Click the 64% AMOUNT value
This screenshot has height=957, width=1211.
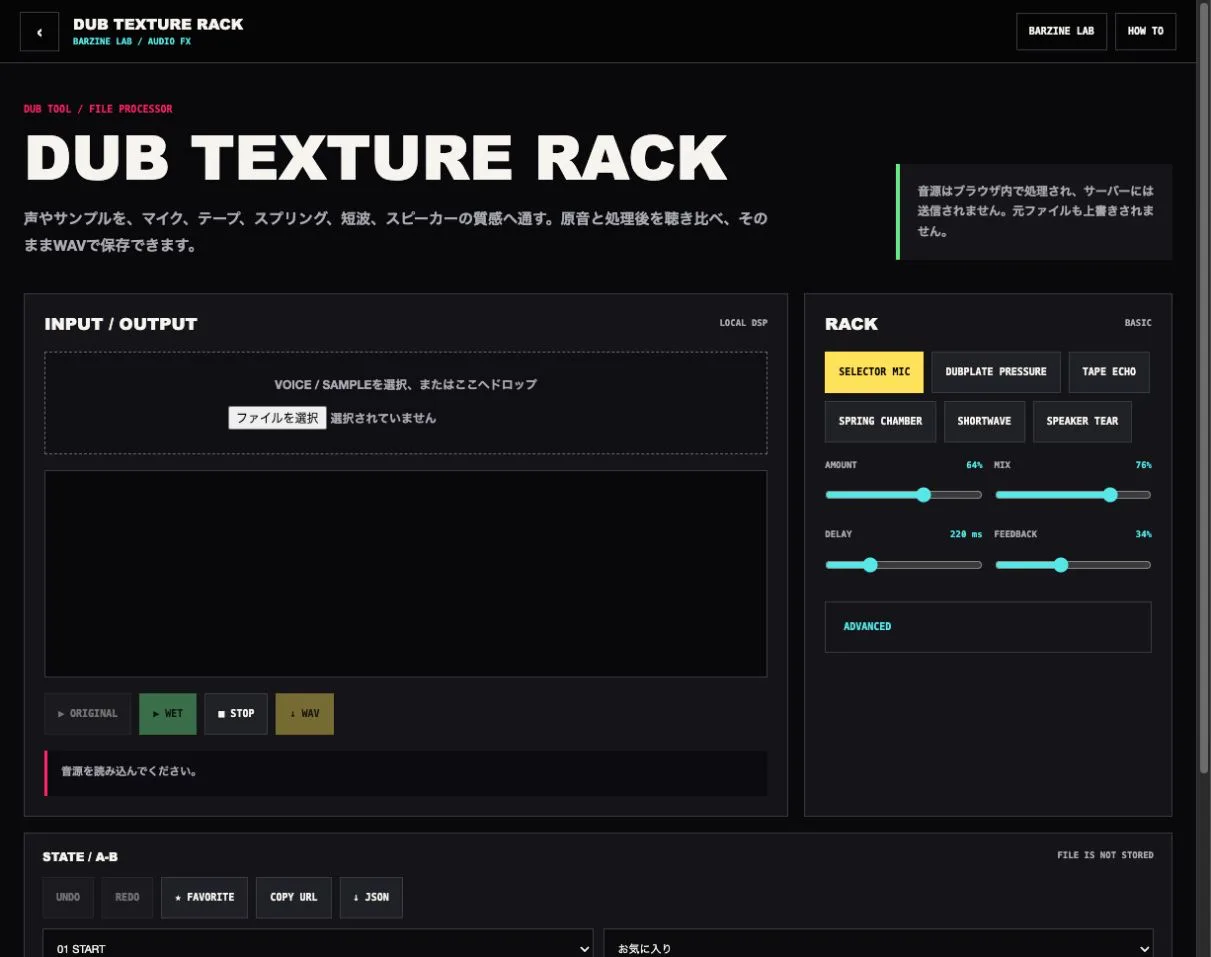pos(974,465)
